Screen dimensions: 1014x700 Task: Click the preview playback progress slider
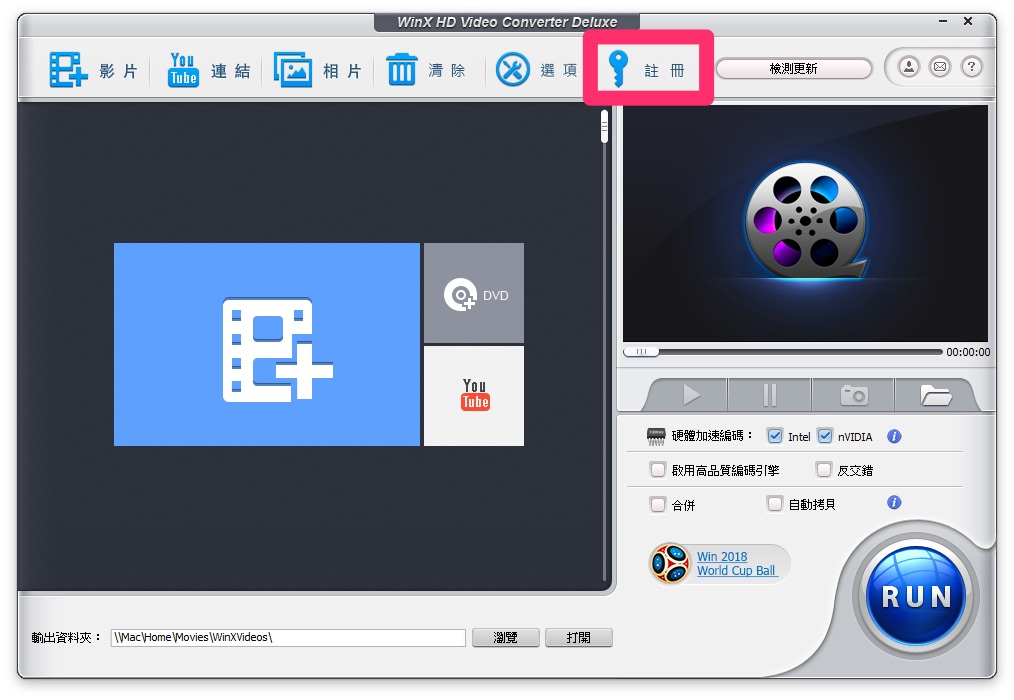(782, 352)
